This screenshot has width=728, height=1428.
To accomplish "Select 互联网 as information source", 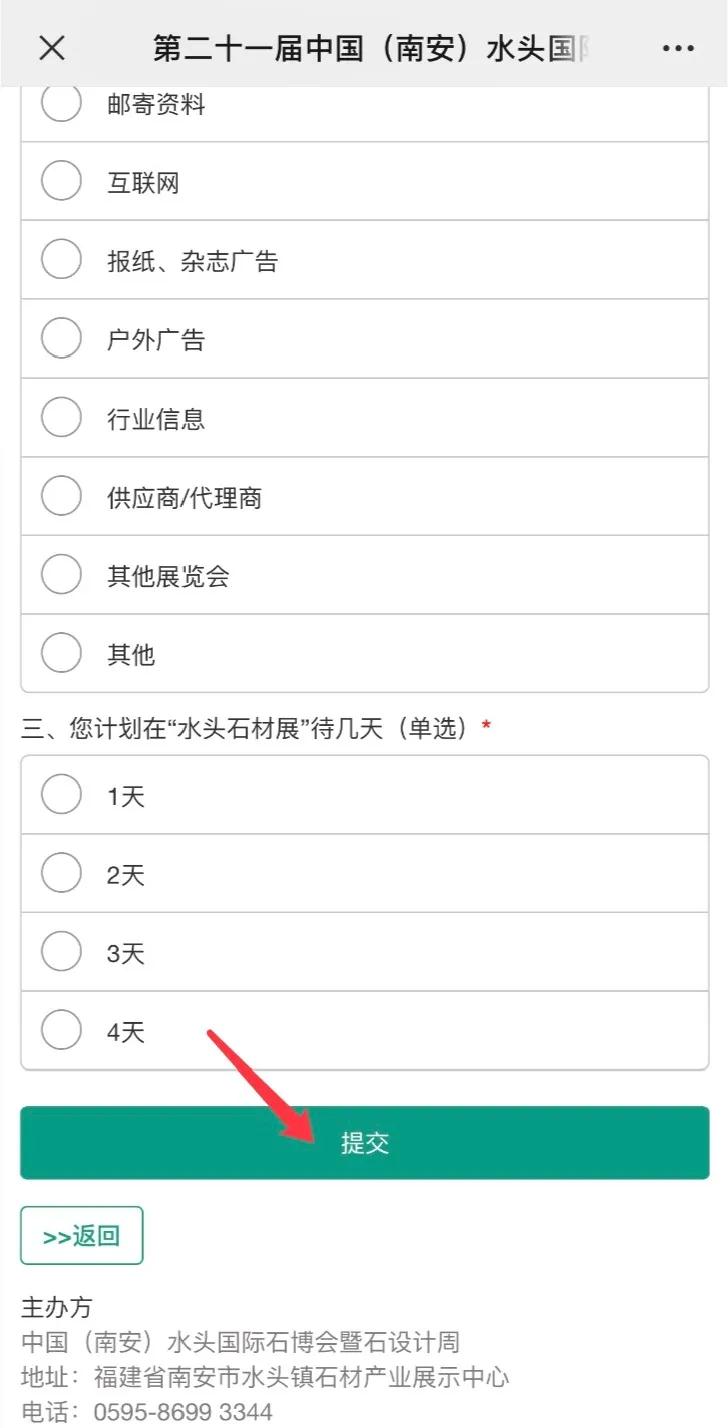I will point(61,180).
